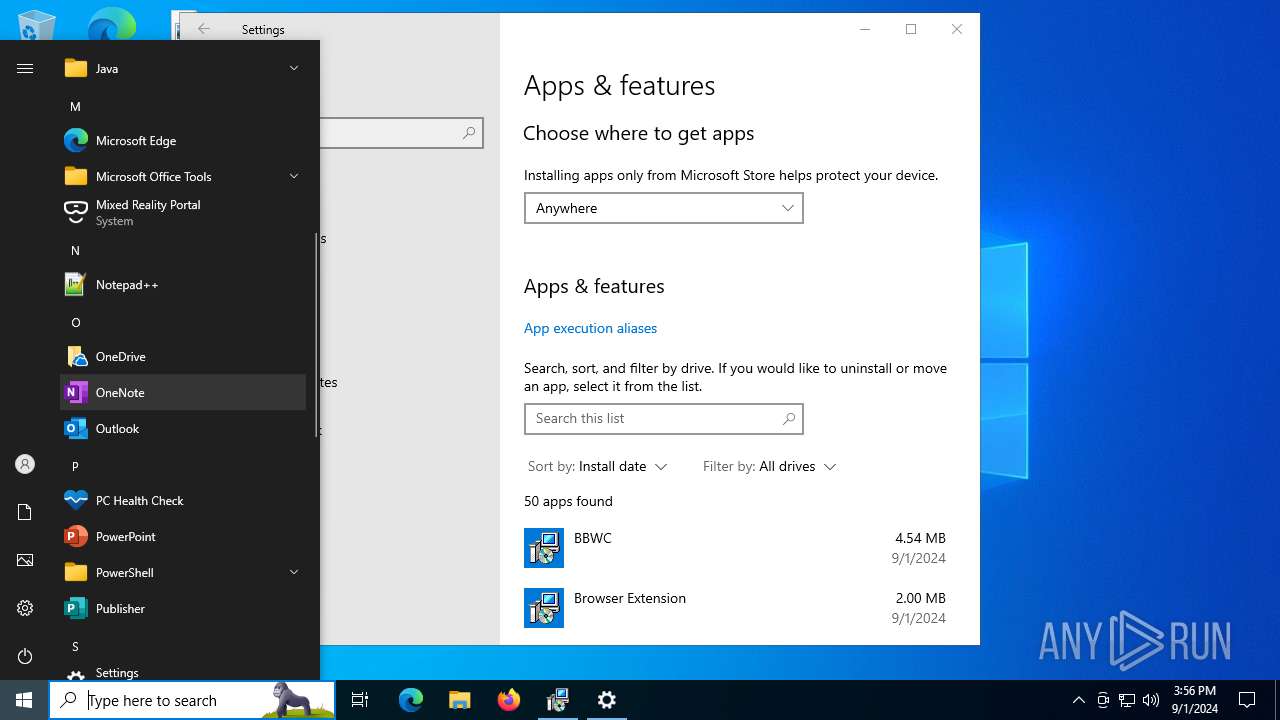Click the Windows Start button
Screen dimensions: 1280x720
pyautogui.click(x=24, y=700)
